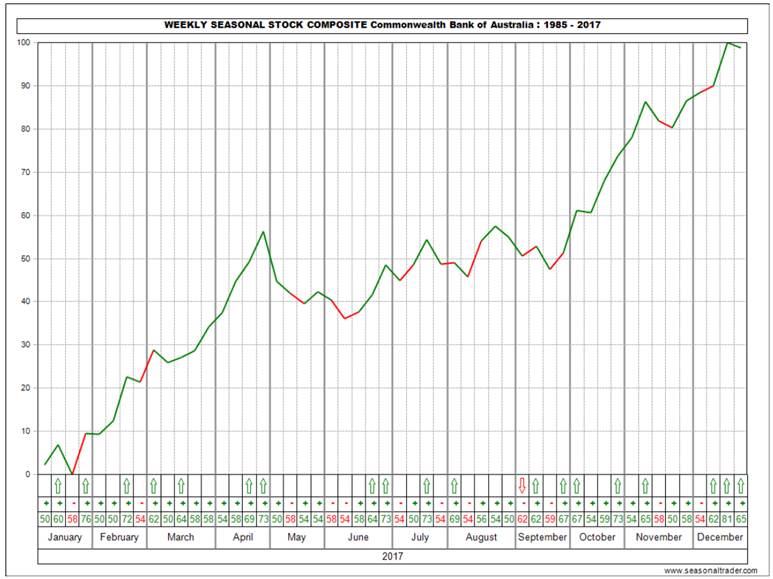This screenshot has height=579, width=773.
Task: Select the November month label
Action: (x=659, y=537)
